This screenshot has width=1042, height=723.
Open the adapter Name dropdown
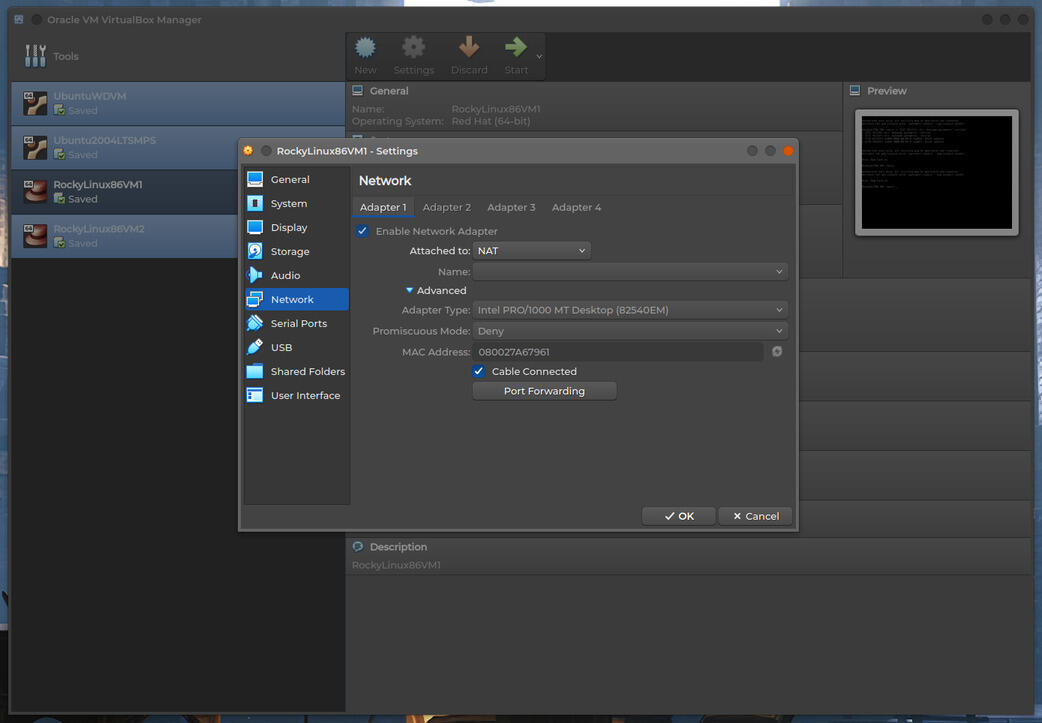[x=629, y=271]
